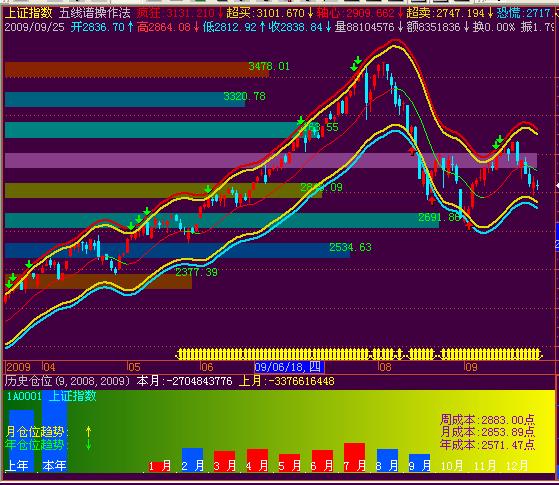The height and width of the screenshot is (485, 559).
Task: Click the green down arrow above September candles
Action: (x=498, y=142)
